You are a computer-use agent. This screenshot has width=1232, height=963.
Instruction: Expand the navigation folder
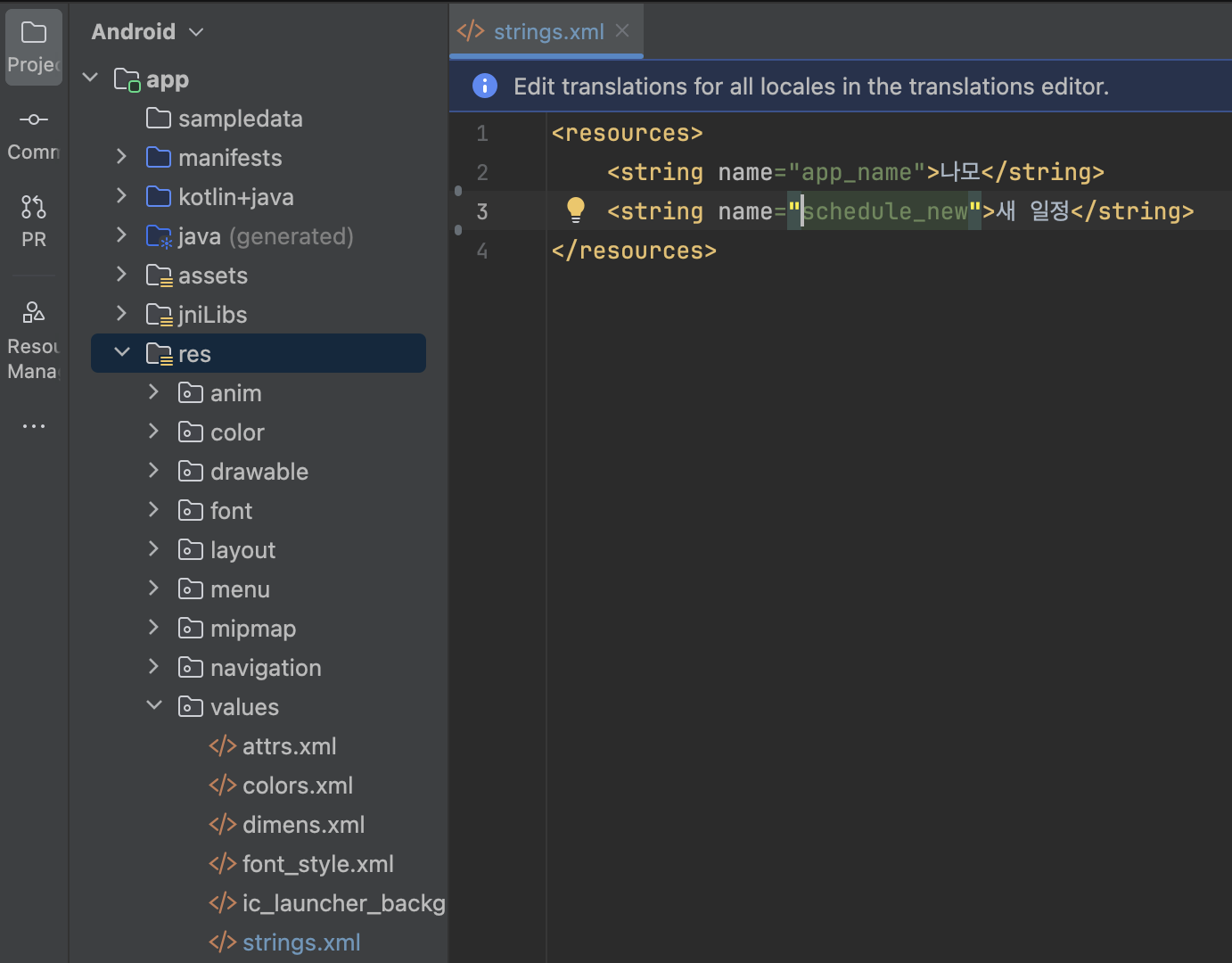point(154,667)
